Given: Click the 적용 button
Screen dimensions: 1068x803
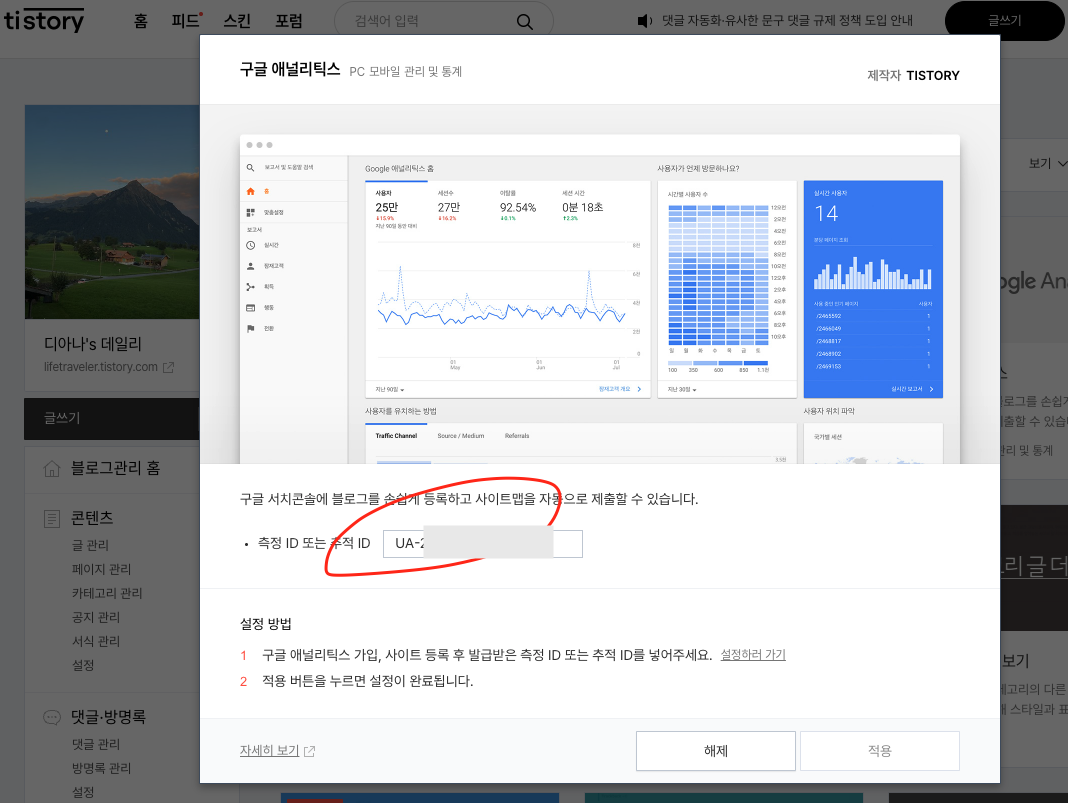Looking at the screenshot, I should click(x=880, y=751).
